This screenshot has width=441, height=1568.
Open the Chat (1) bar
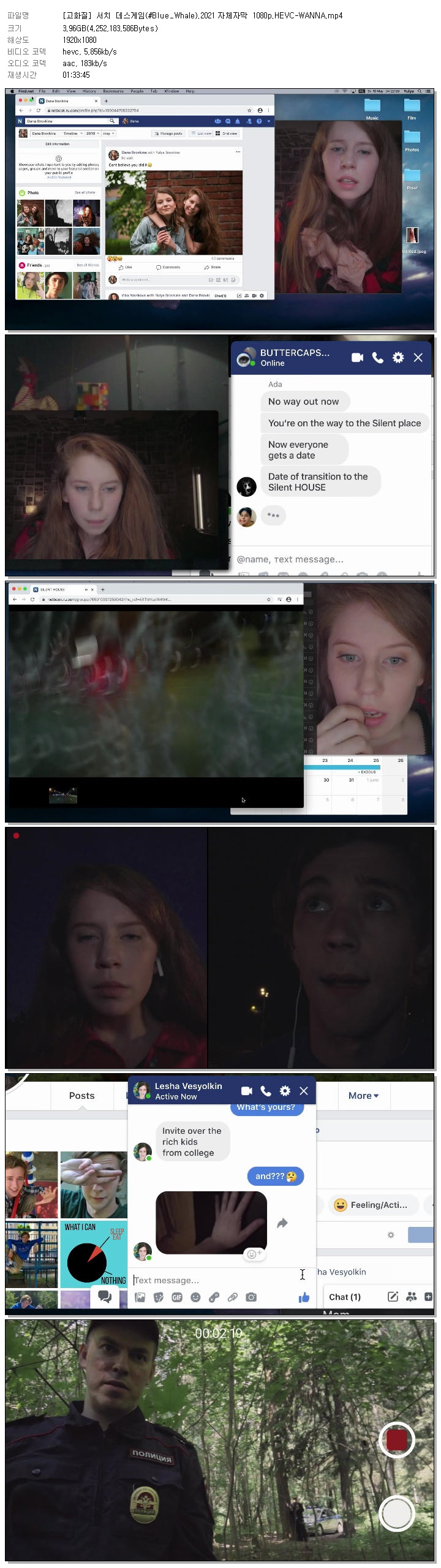pos(345,1297)
